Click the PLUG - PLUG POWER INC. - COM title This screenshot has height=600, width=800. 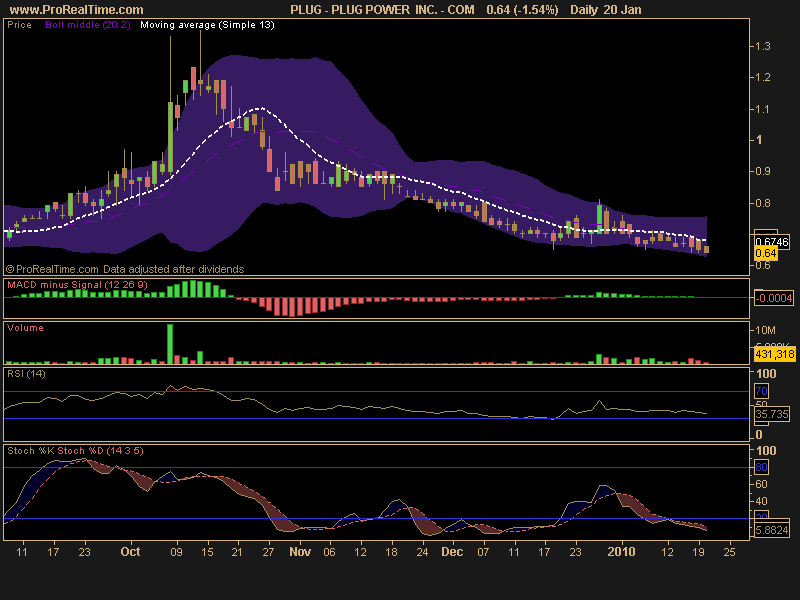tap(382, 10)
